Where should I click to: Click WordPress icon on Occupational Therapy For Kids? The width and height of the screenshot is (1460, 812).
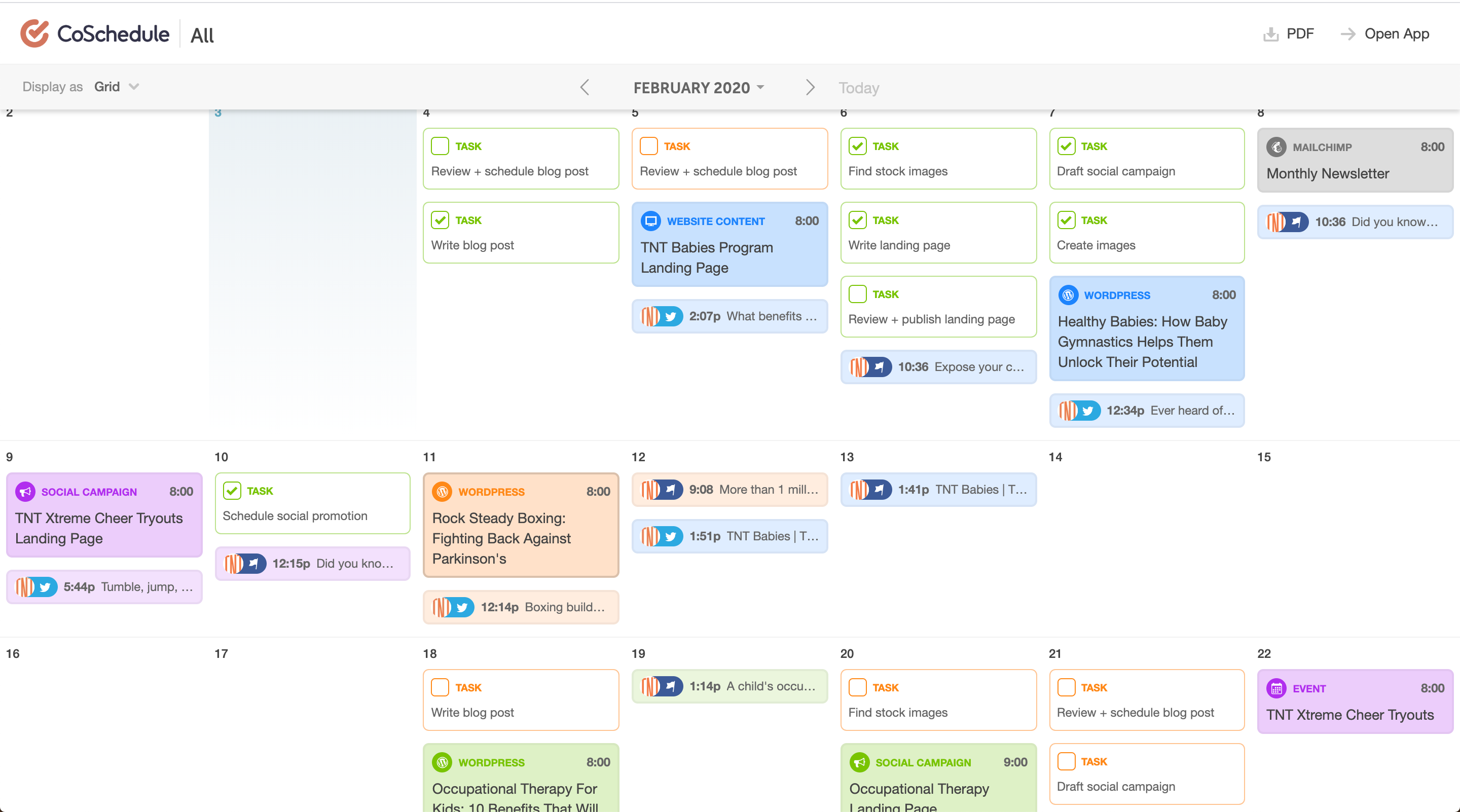tap(442, 762)
